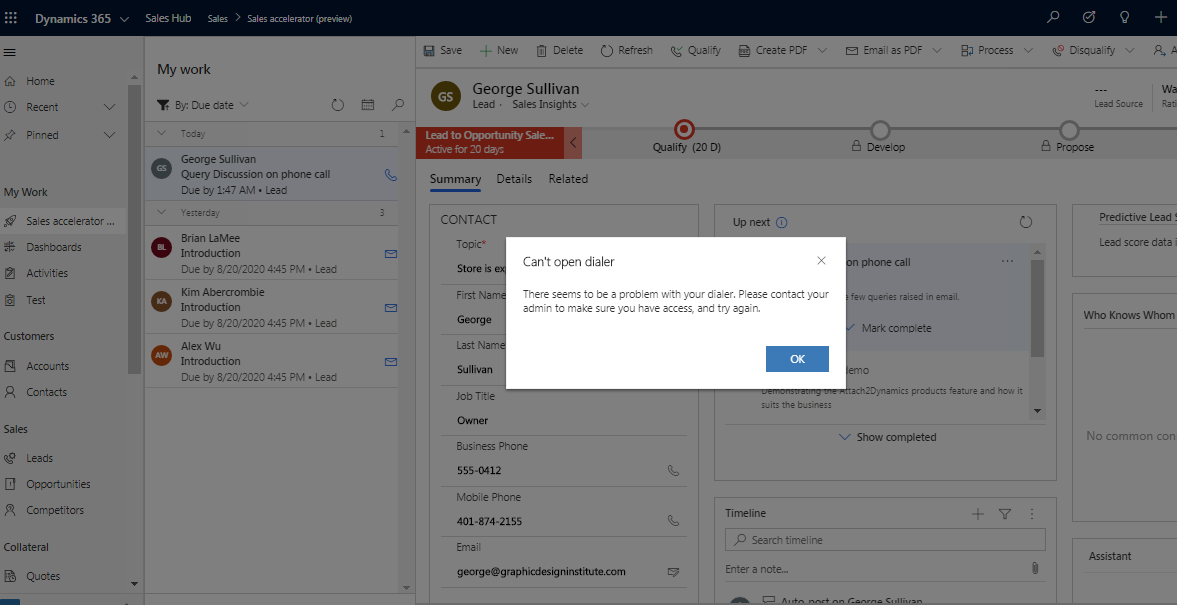Refresh the My work list
This screenshot has width=1177, height=605.
[x=338, y=105]
